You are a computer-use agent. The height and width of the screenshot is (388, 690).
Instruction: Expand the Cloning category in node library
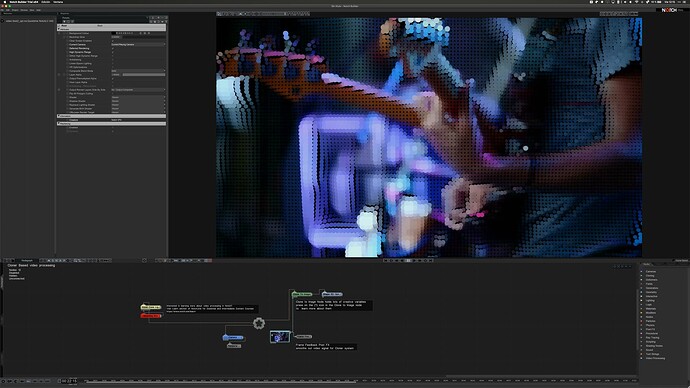641,275
